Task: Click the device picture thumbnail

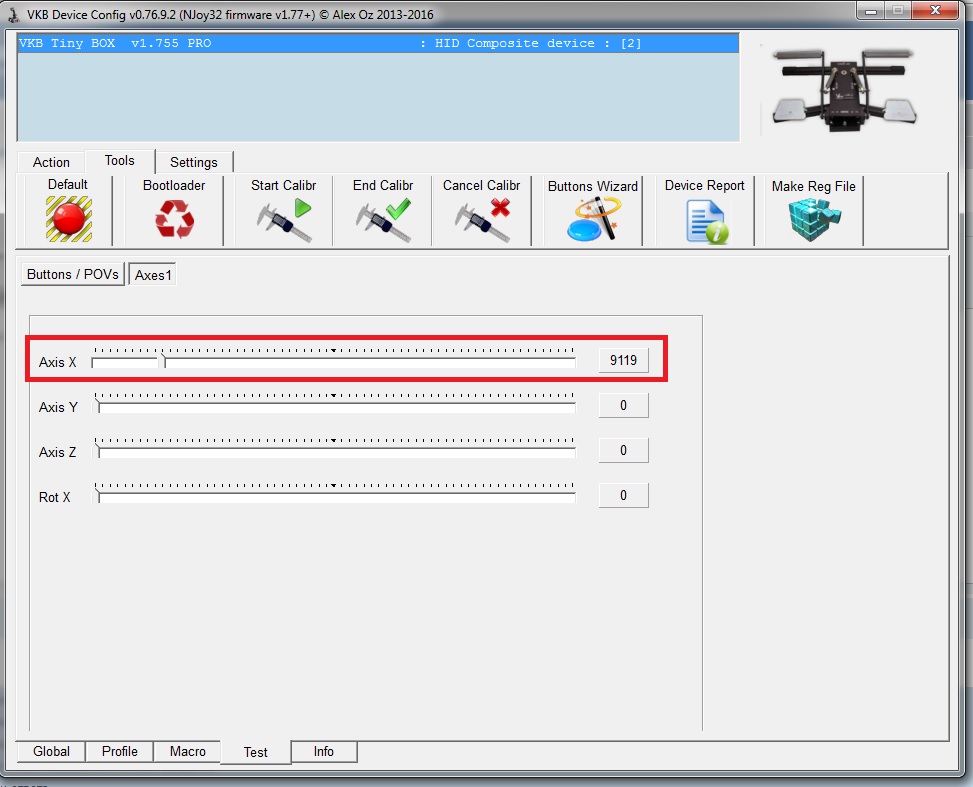Action: tap(848, 90)
